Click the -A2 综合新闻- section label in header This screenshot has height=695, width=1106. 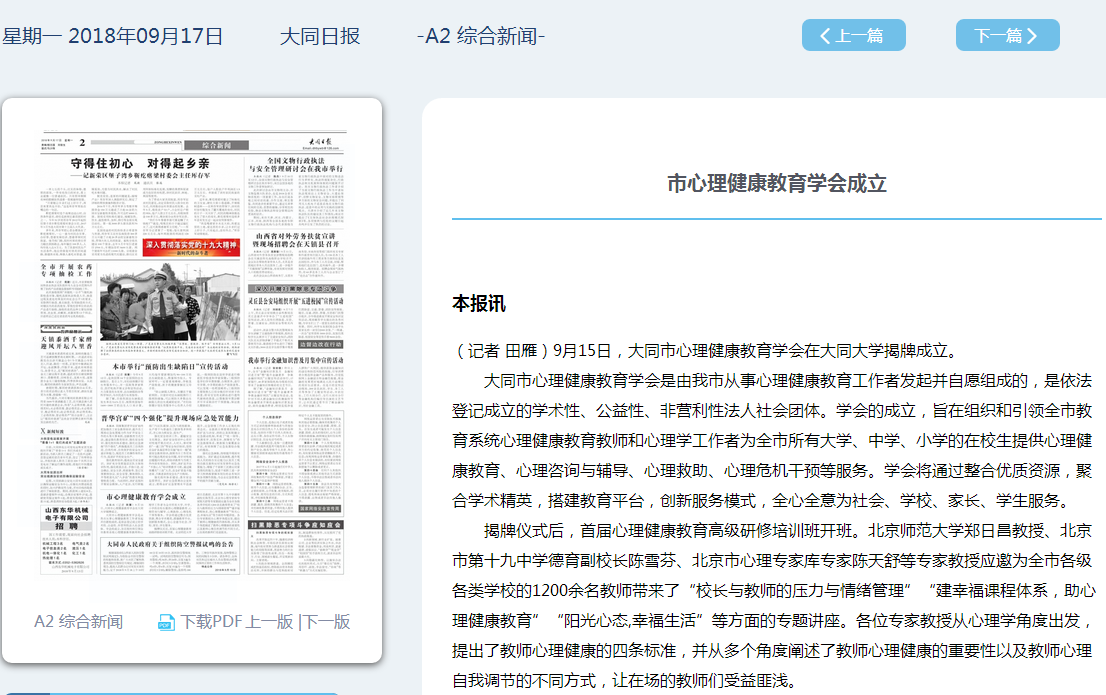pos(481,36)
